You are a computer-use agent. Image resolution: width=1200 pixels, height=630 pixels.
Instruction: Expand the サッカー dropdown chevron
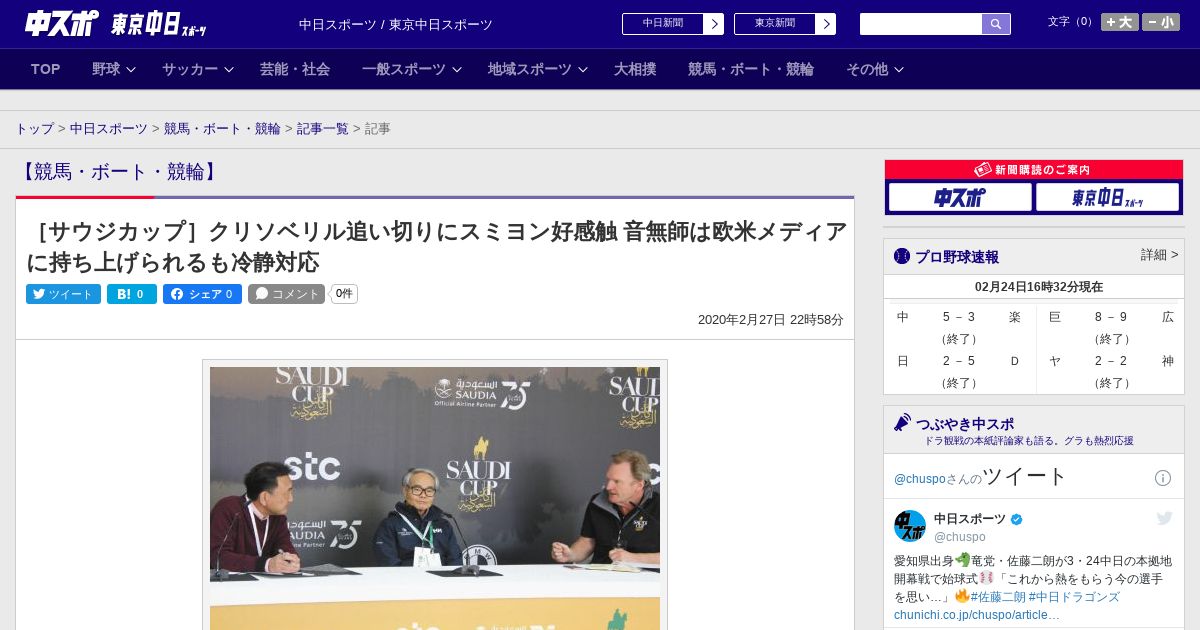[x=229, y=69]
